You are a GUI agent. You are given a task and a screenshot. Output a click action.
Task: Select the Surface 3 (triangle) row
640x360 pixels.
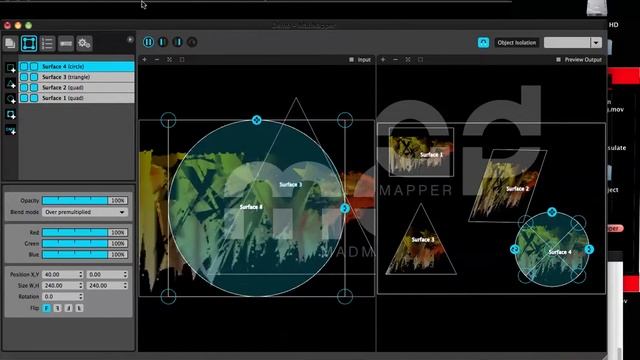77,77
